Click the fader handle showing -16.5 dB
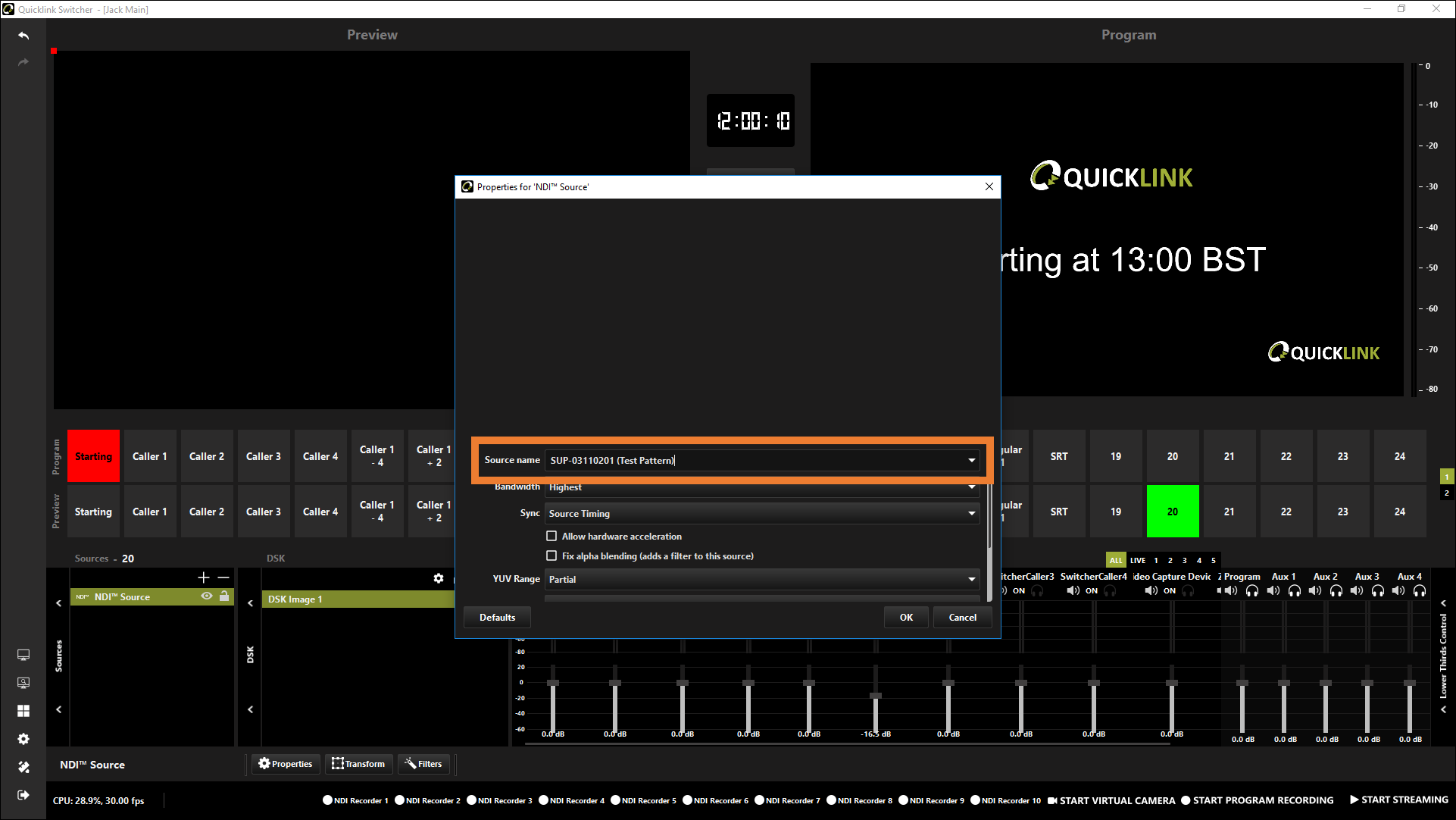Viewport: 1456px width, 820px height. pos(876,695)
